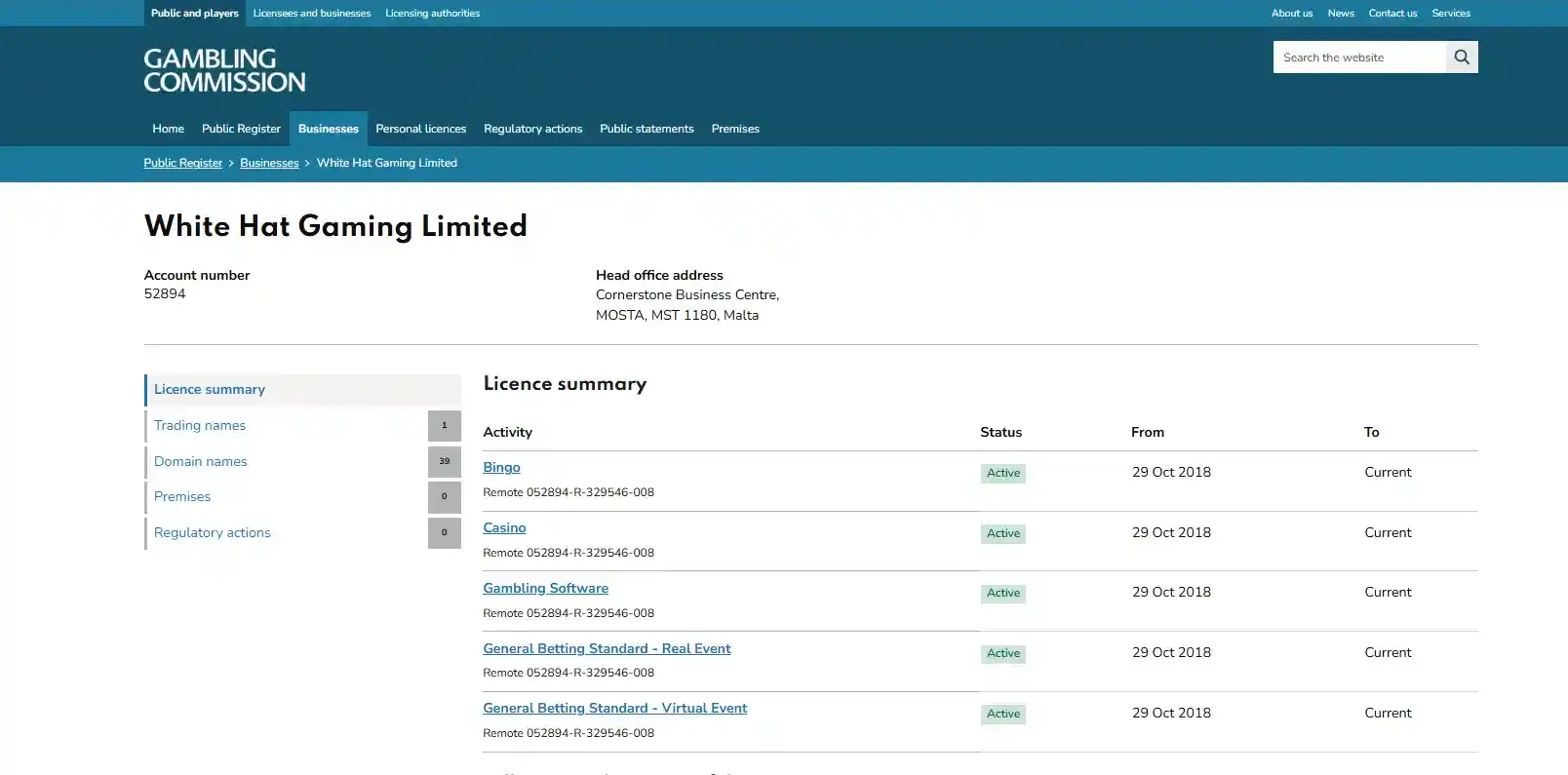This screenshot has width=1568, height=775.
Task: Click the Head office address heading
Action: pyautogui.click(x=659, y=276)
